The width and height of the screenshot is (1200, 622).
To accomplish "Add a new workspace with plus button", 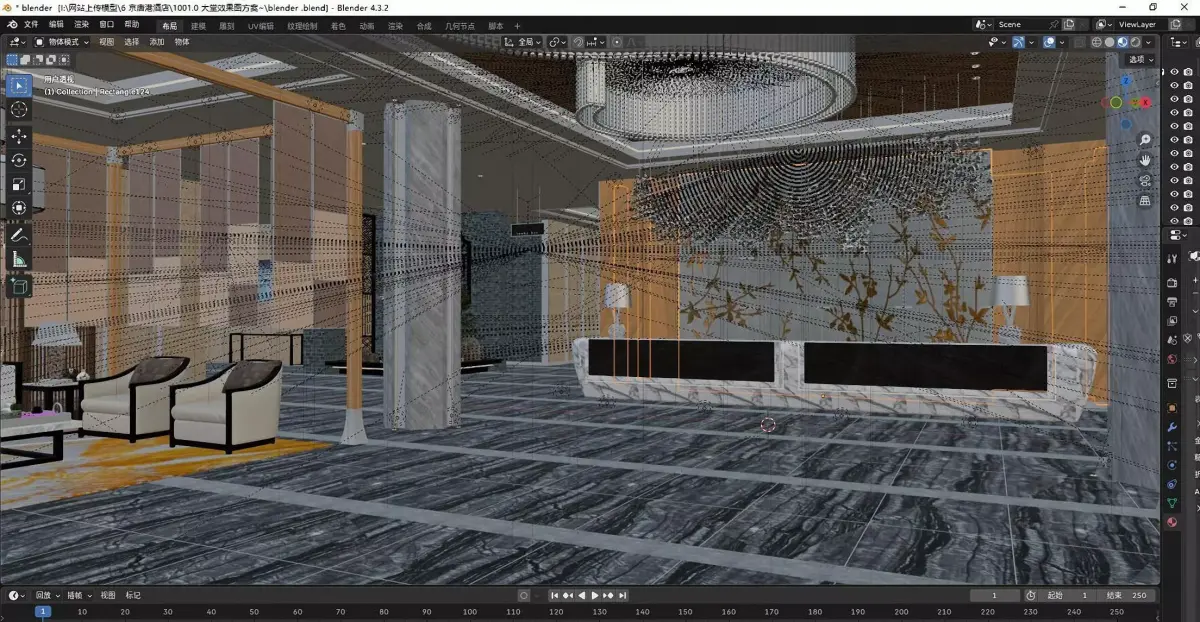I will [517, 25].
